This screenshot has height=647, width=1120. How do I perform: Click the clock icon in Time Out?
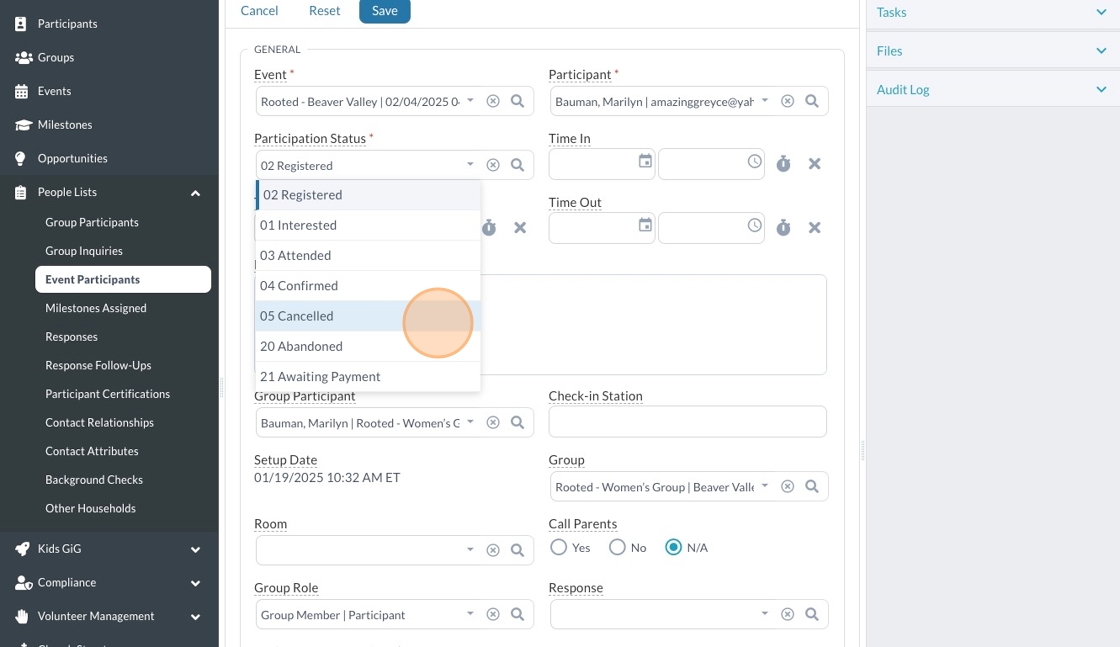point(754,226)
